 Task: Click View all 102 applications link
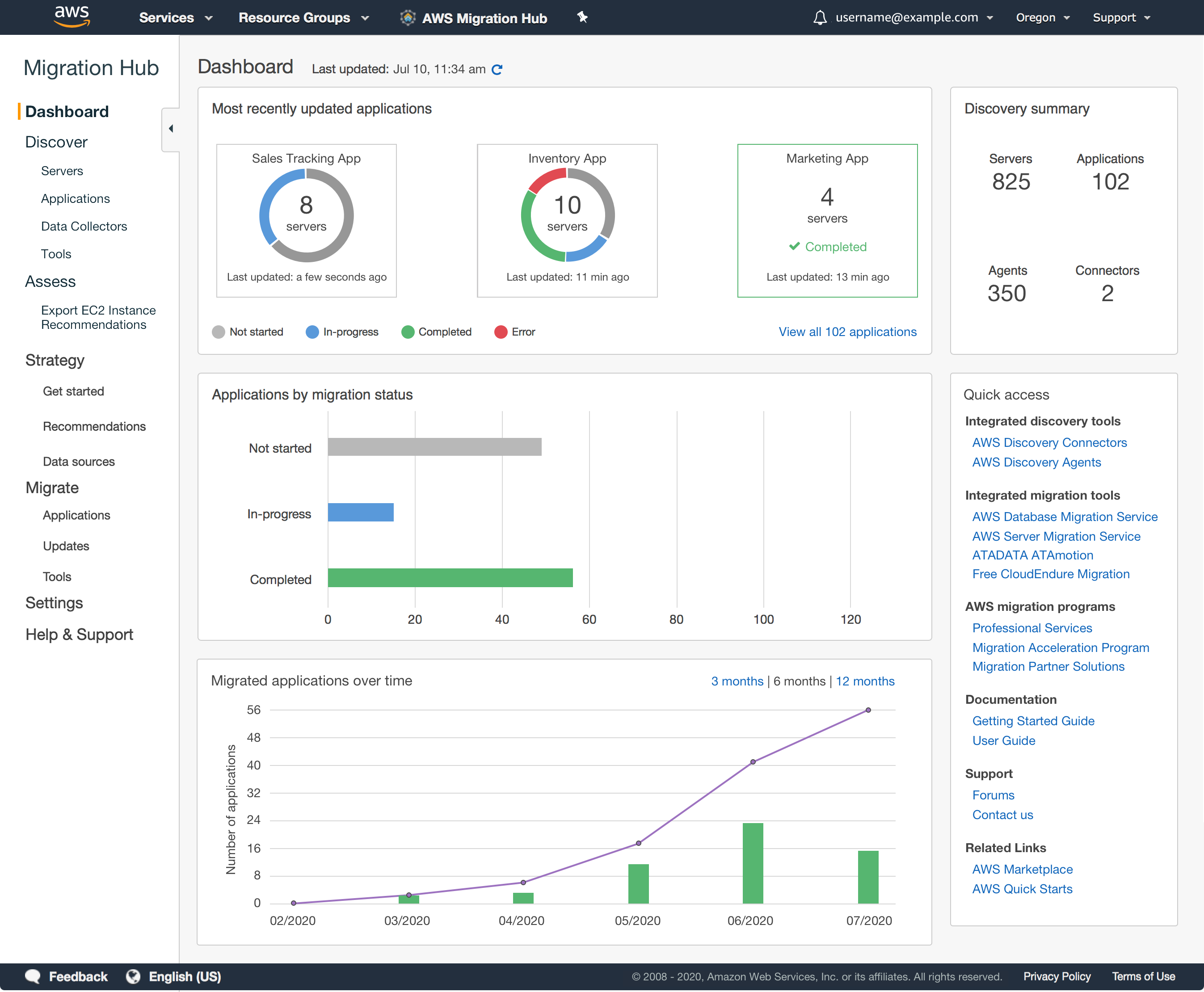coord(847,332)
